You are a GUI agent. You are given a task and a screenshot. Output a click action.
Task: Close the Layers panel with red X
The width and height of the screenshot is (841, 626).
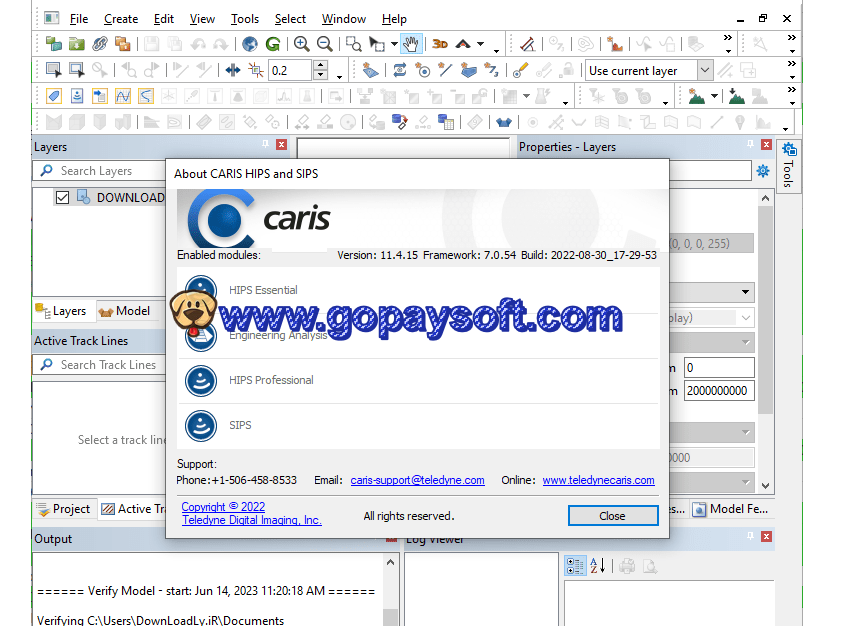click(282, 144)
